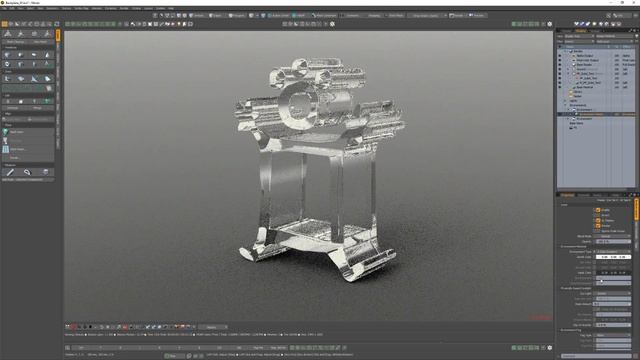Toggle visibility of Final Color Output layer

coord(560,60)
